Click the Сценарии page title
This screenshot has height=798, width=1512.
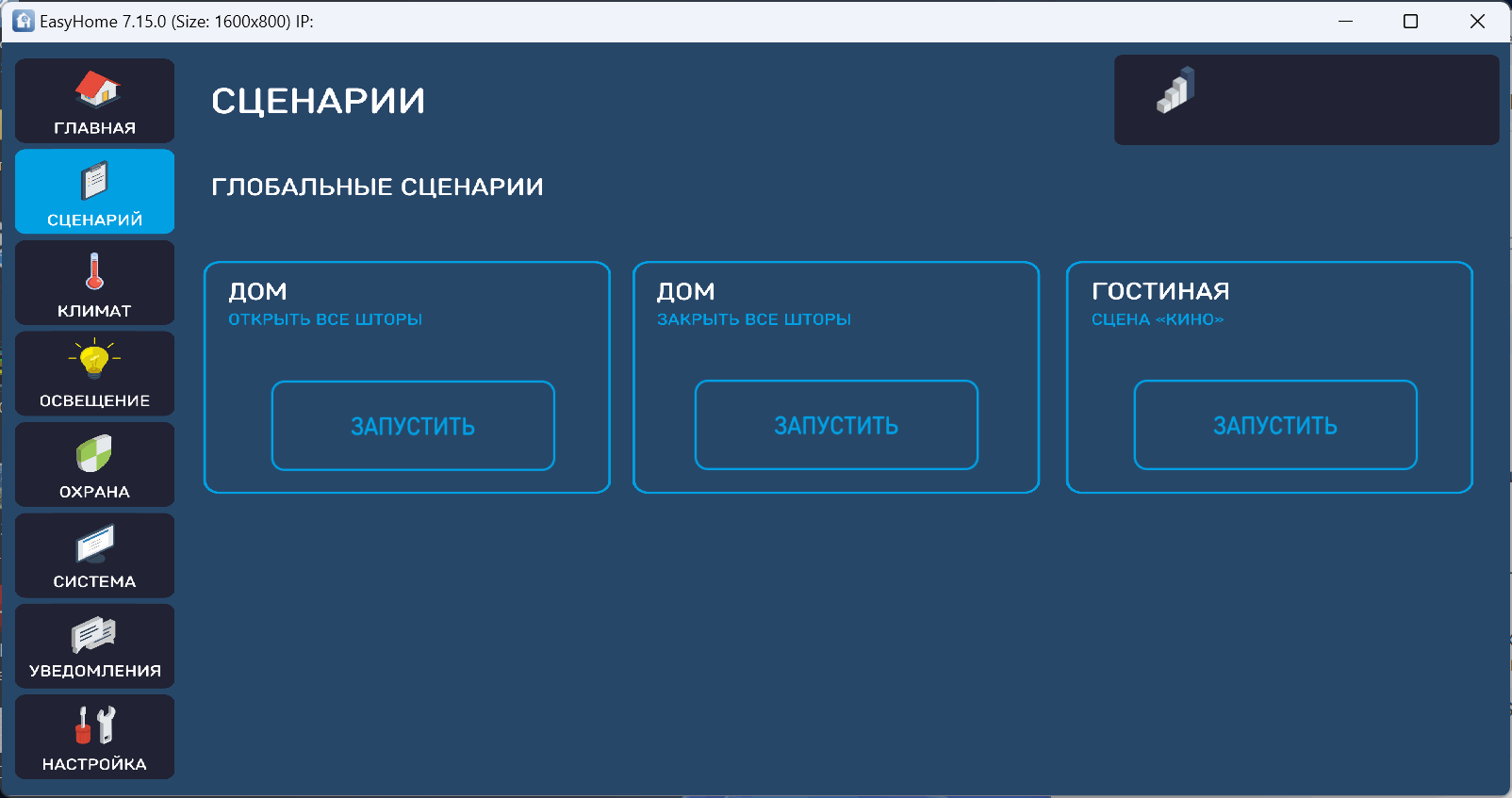(x=318, y=101)
